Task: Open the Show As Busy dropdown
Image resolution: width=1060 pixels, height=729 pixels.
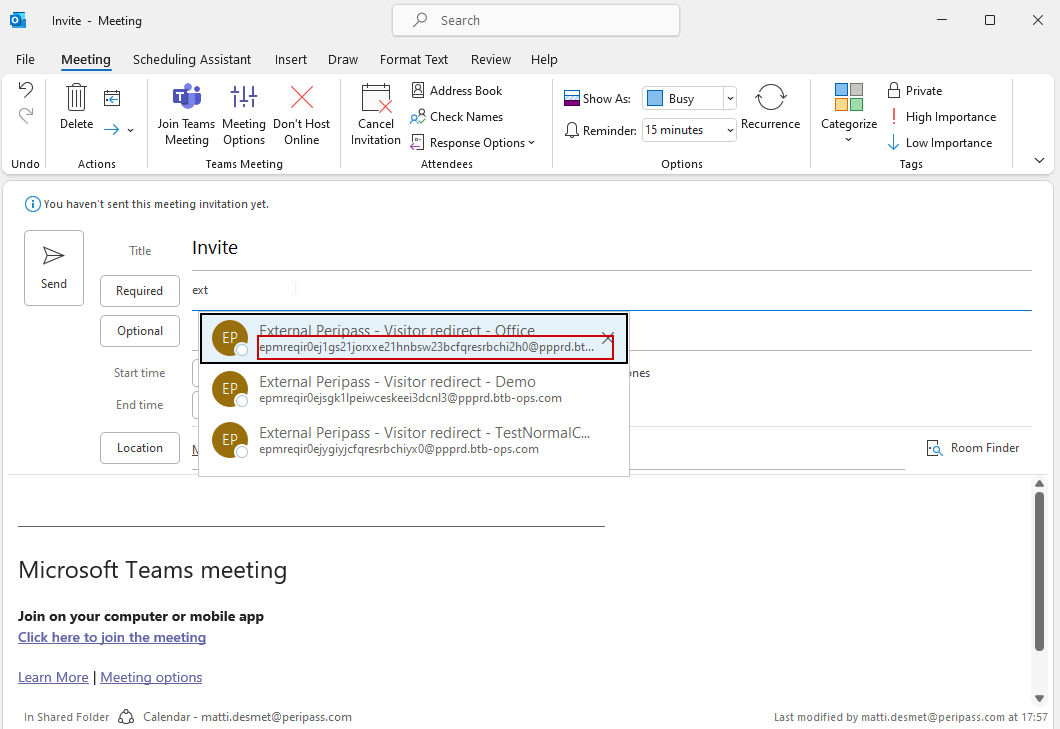Action: [730, 99]
